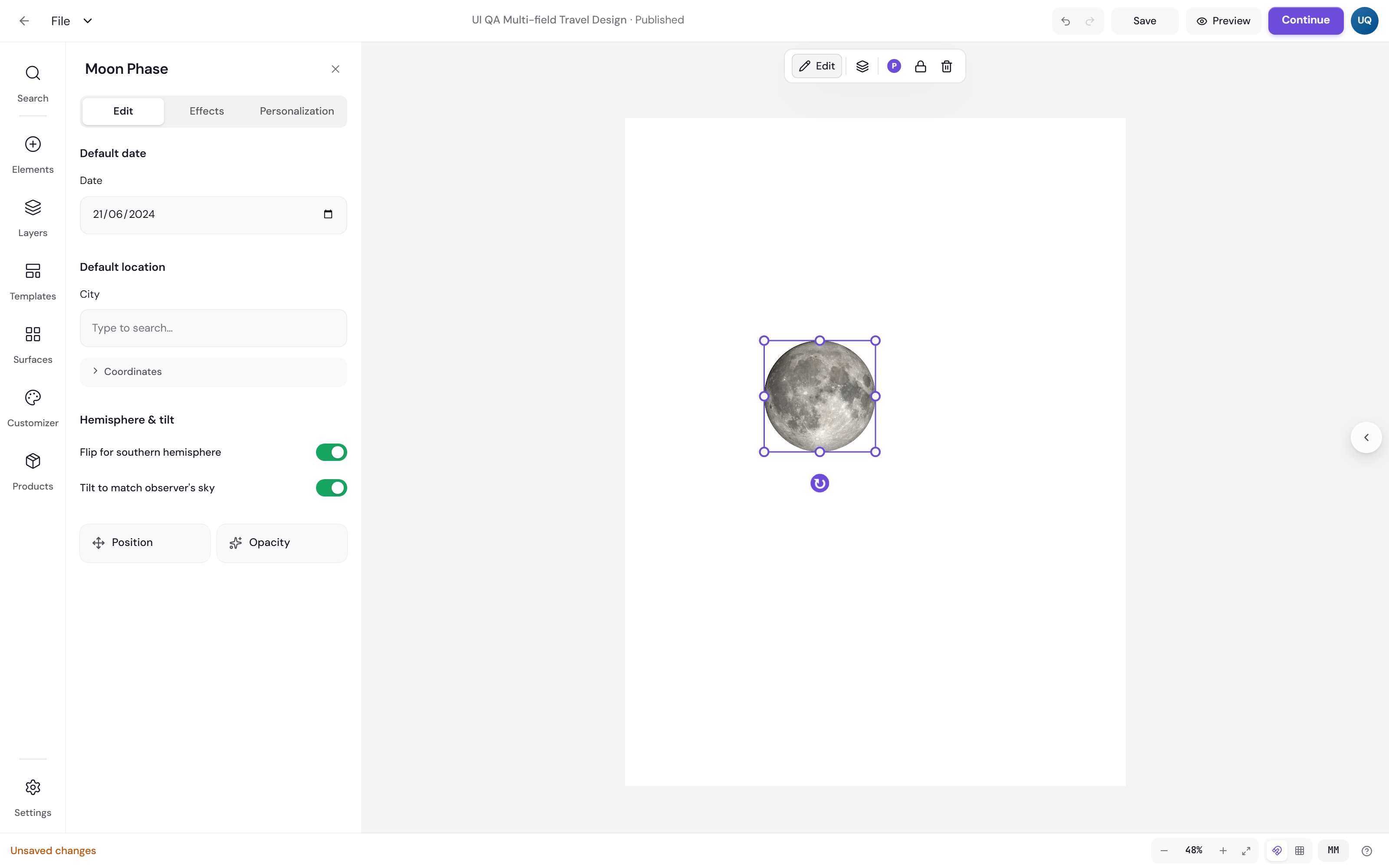Switch to the Edit tab
This screenshot has width=1389, height=868.
pyautogui.click(x=123, y=112)
